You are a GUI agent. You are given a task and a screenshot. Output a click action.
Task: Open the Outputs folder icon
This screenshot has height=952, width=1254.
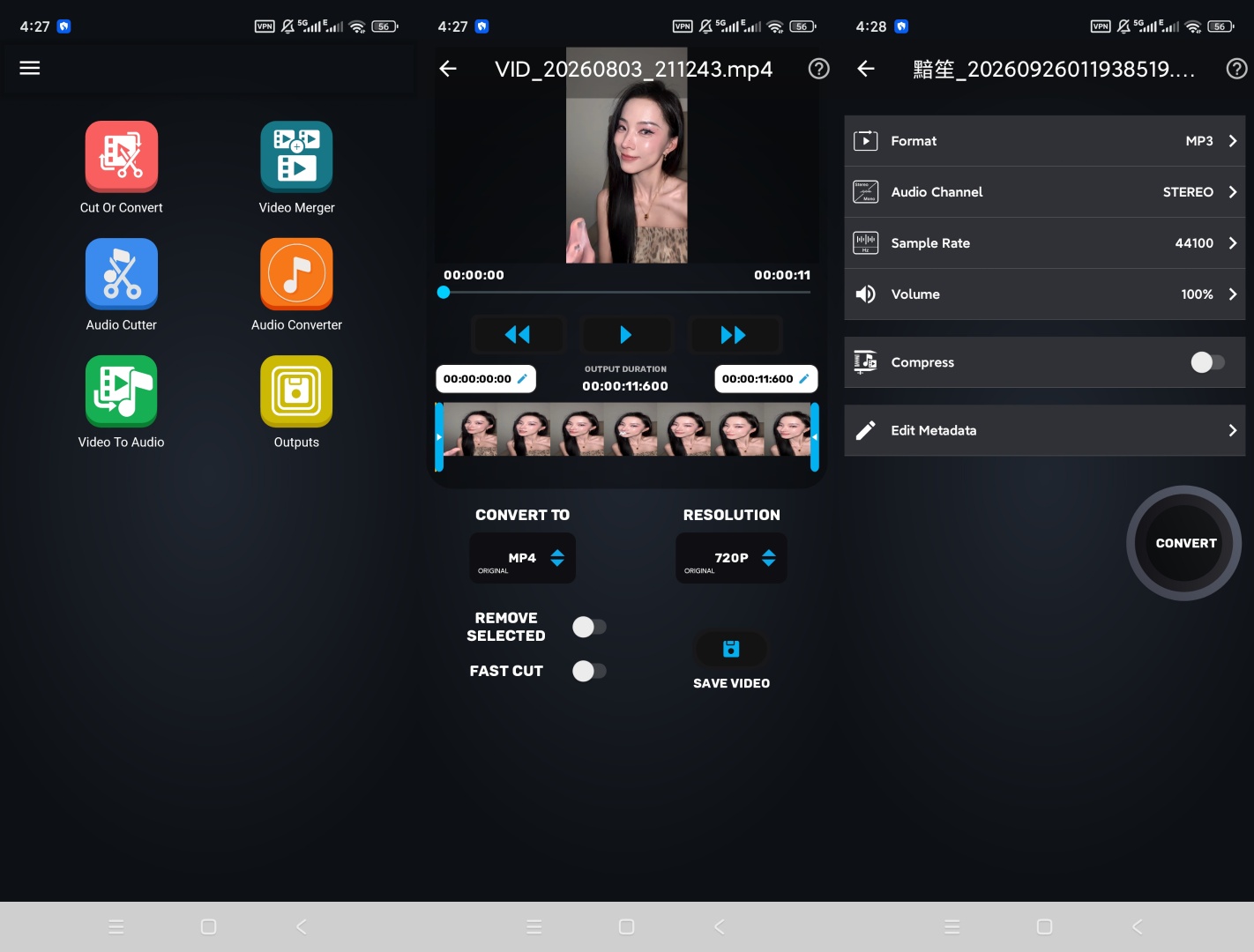pyautogui.click(x=296, y=391)
